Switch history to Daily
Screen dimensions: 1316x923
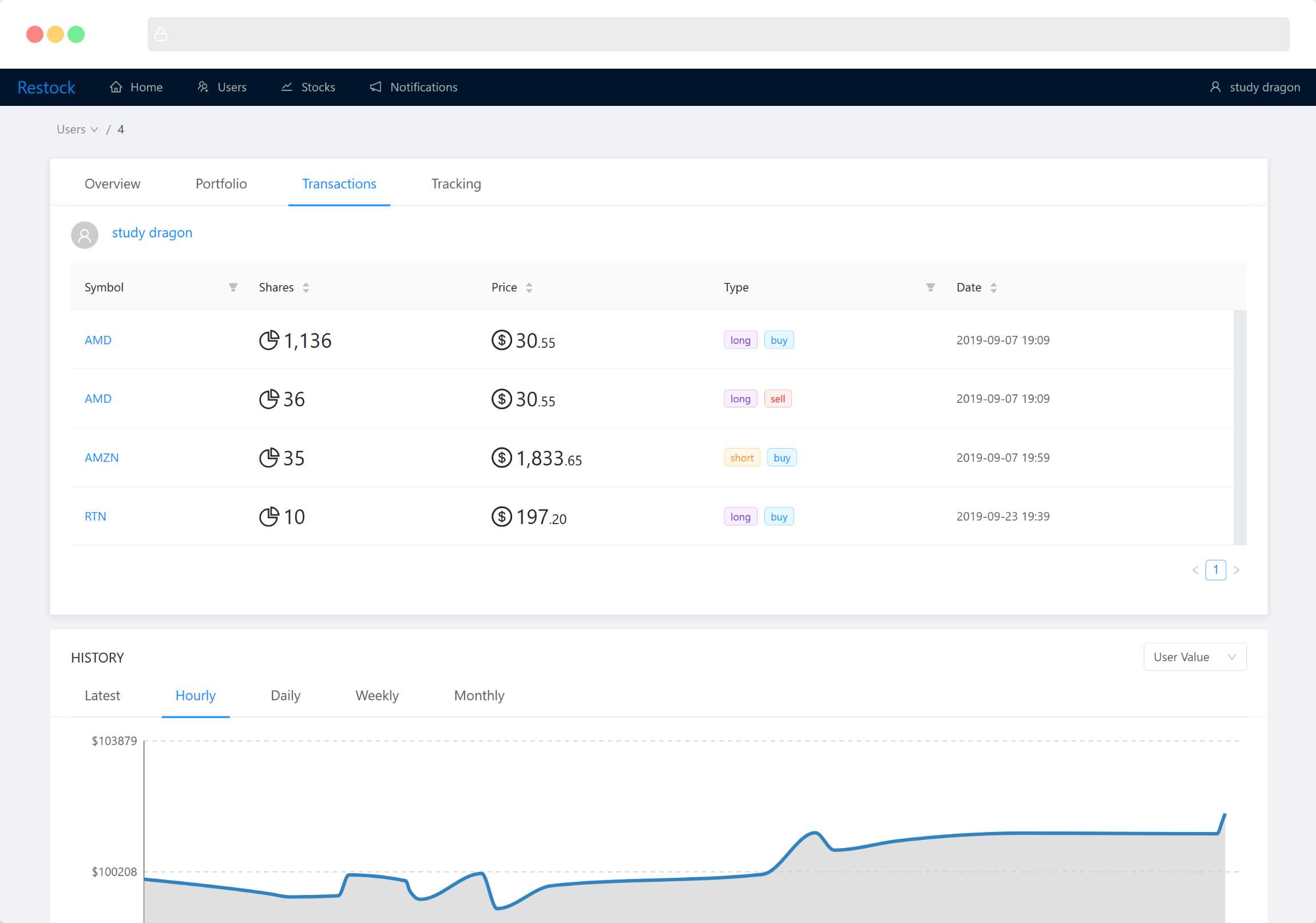click(x=286, y=695)
